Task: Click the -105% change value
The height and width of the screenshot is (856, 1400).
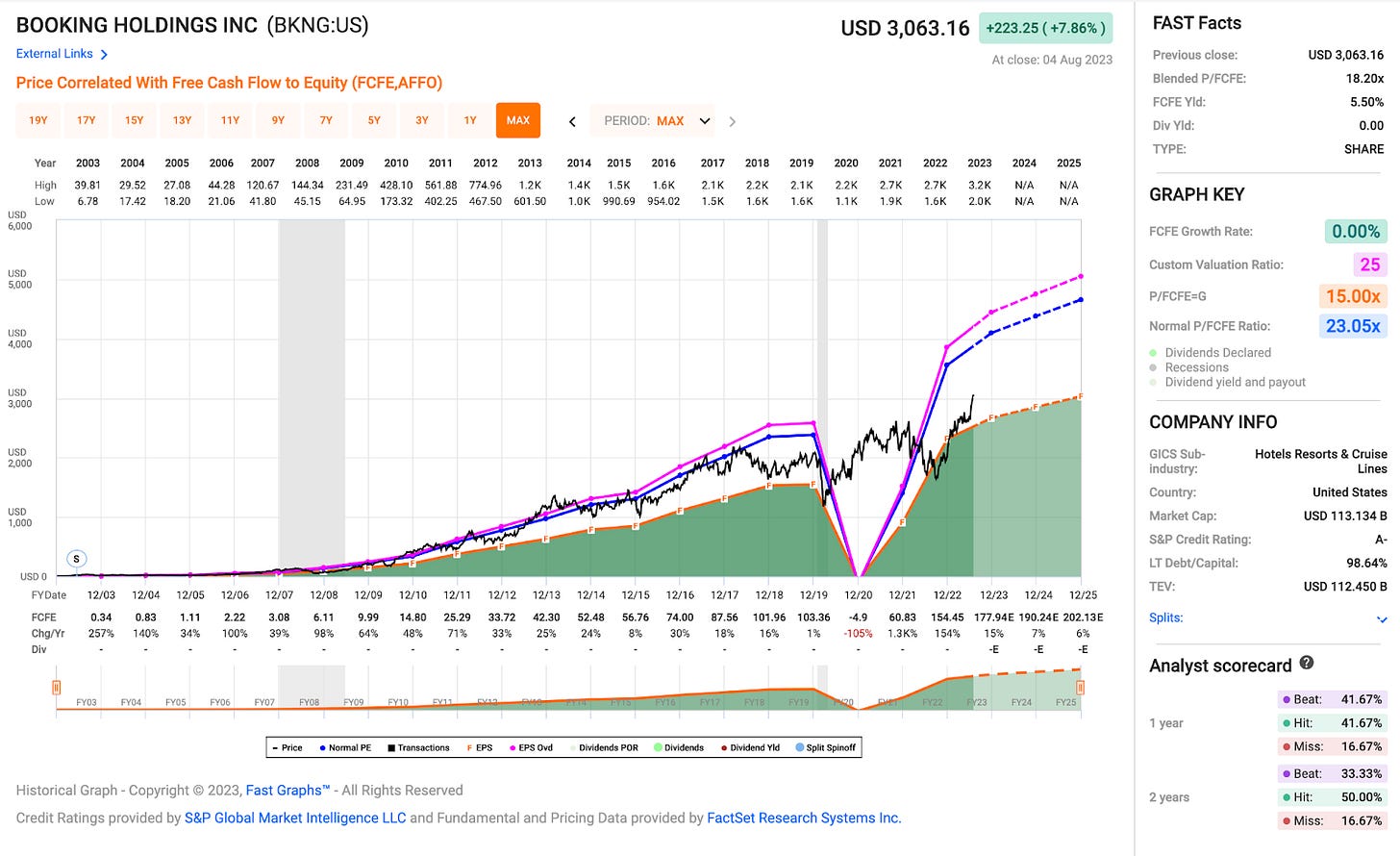Action: [x=858, y=634]
